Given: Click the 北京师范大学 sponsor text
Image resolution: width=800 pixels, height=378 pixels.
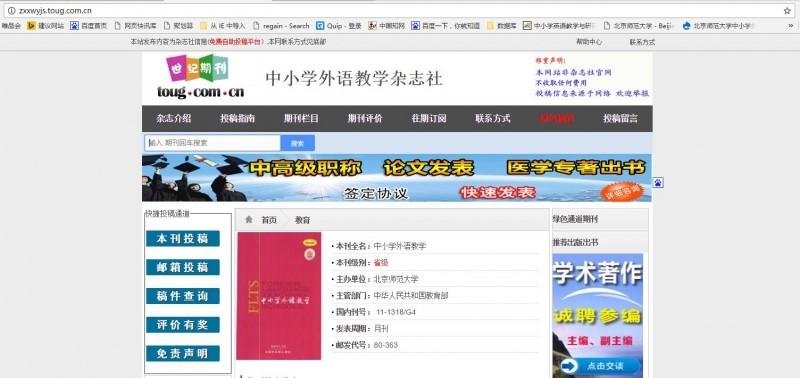Looking at the screenshot, I should tap(396, 279).
